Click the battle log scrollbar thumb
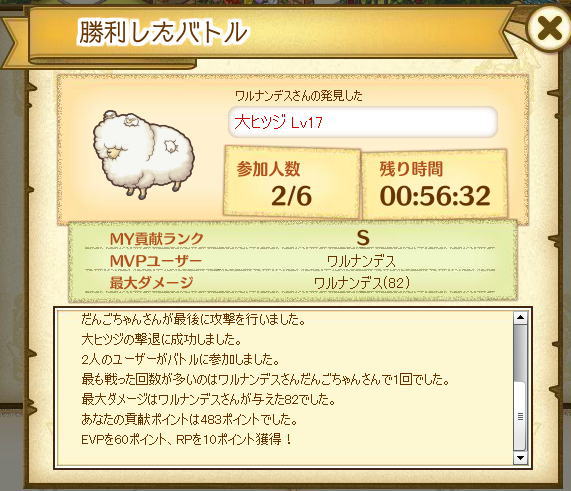 (520, 387)
